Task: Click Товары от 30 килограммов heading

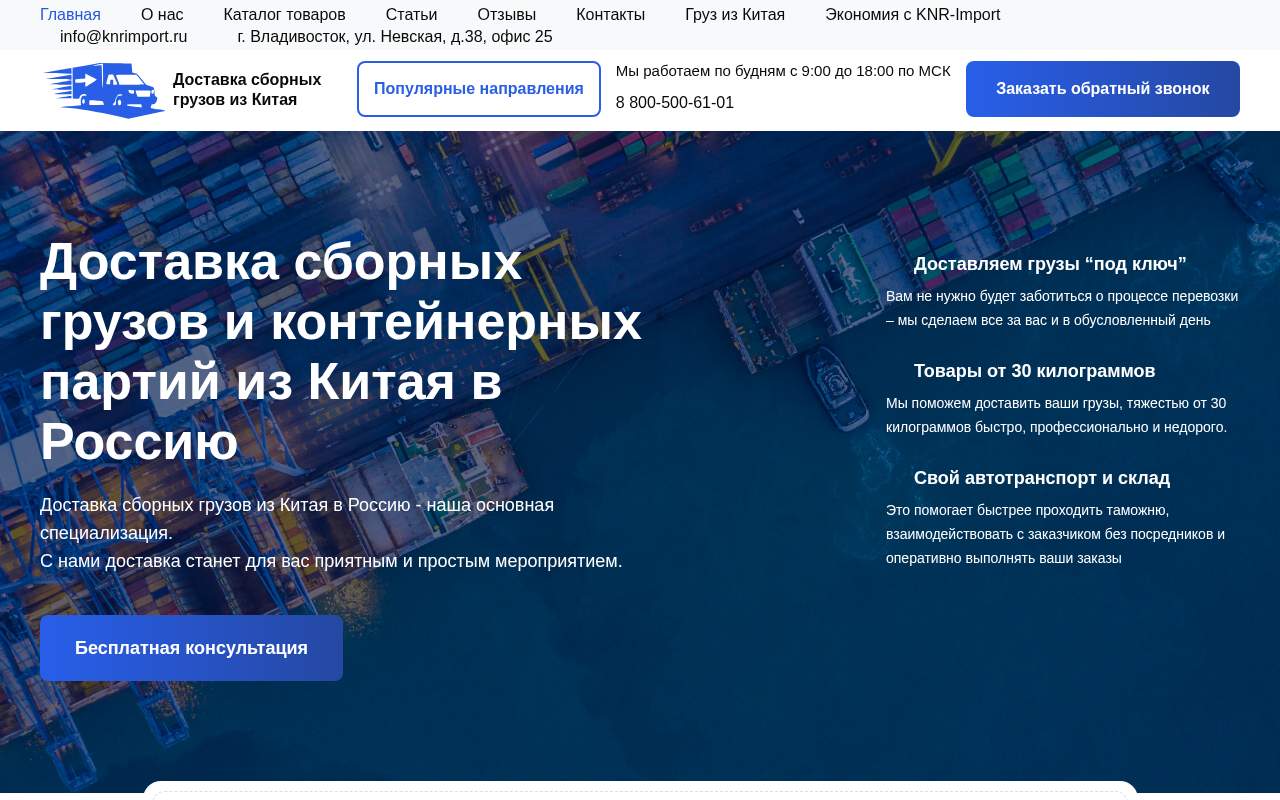Action: point(1034,371)
